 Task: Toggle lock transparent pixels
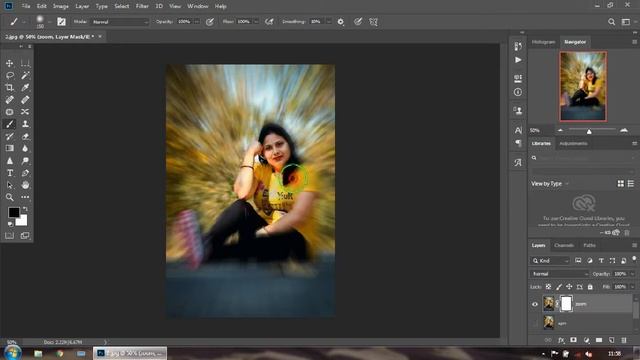coord(549,287)
